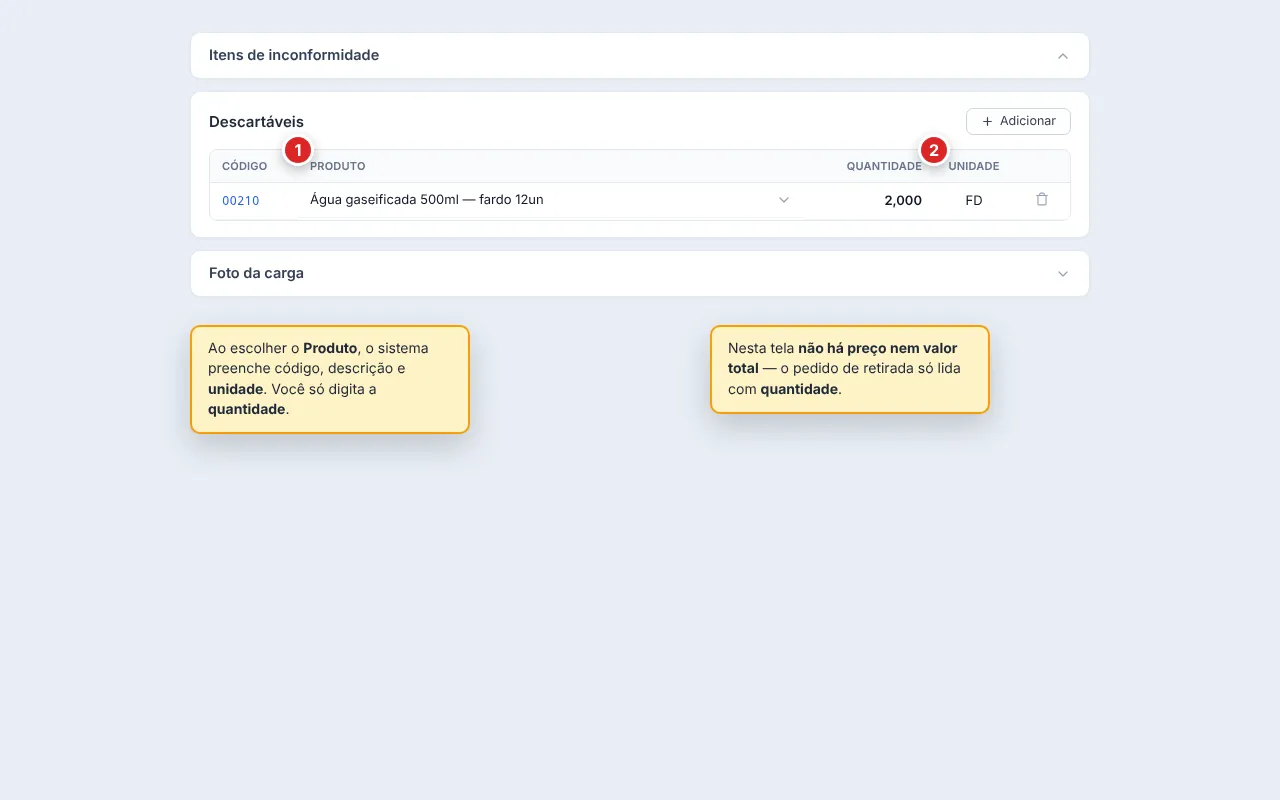Viewport: 1280px width, 800px height.
Task: Select the FD unit cell
Action: click(974, 201)
